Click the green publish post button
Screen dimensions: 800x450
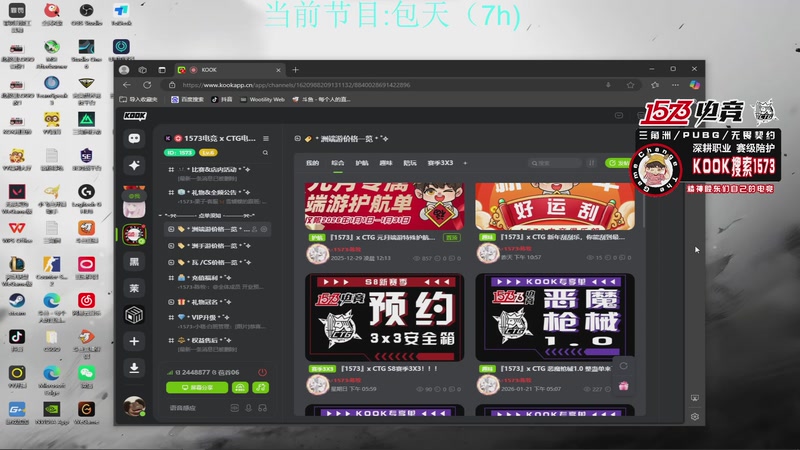click(618, 163)
